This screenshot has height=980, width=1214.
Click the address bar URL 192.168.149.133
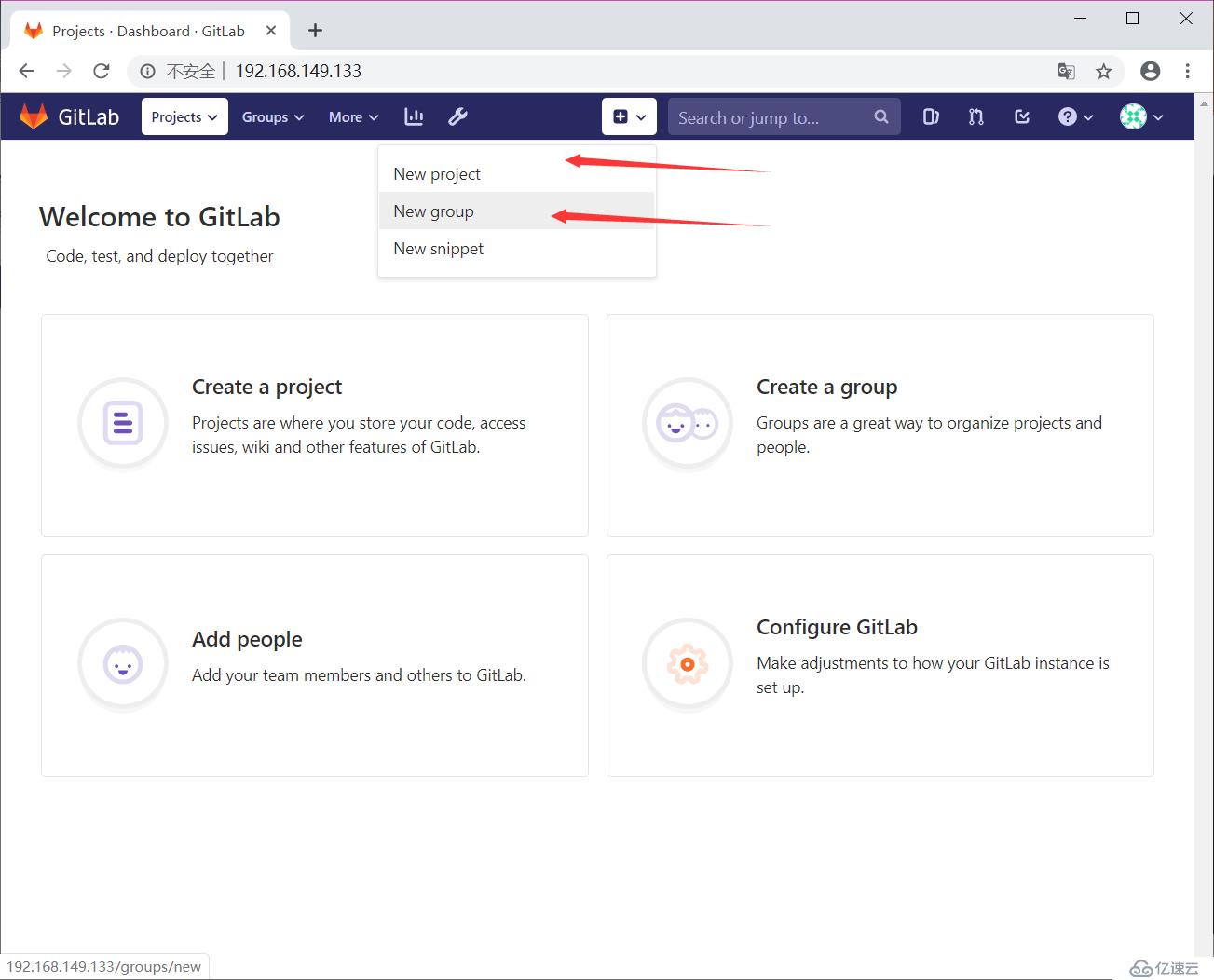(x=298, y=71)
